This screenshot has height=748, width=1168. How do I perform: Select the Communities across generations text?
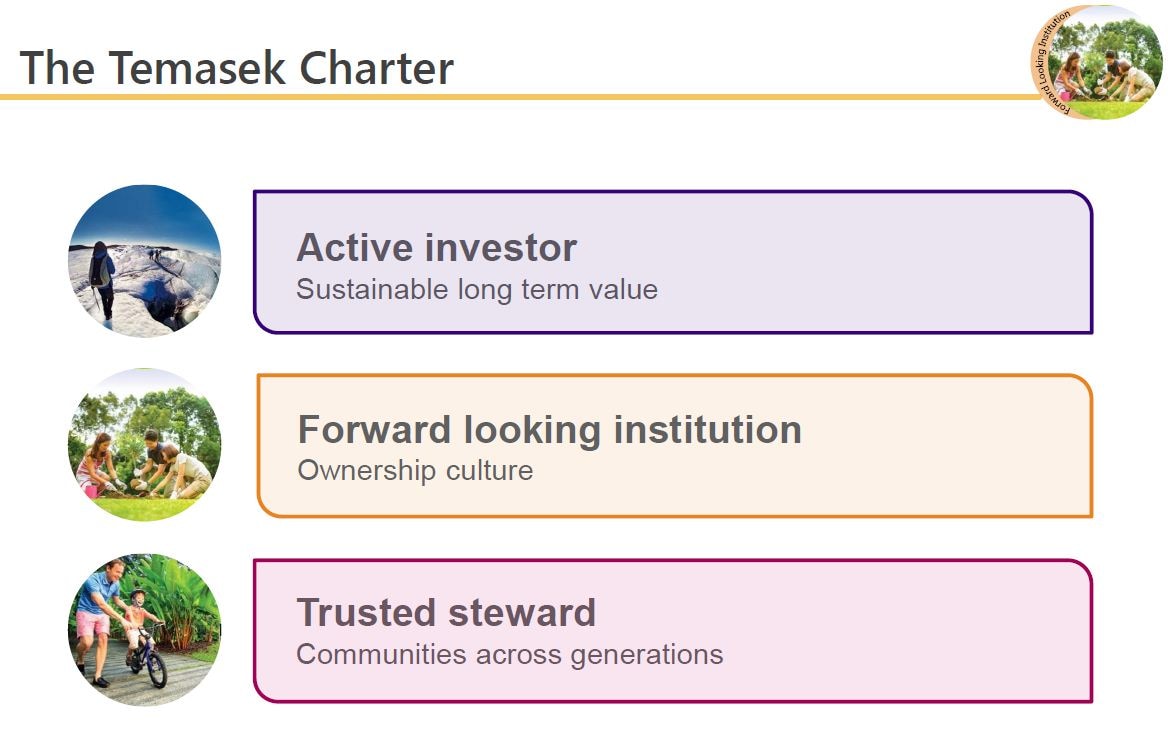[510, 655]
